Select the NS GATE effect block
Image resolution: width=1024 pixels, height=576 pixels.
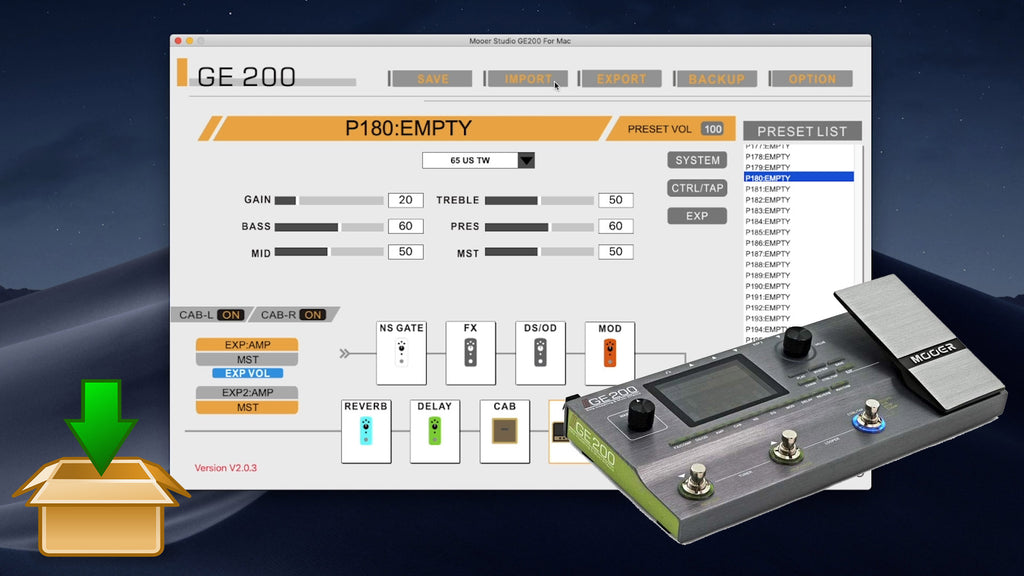[401, 353]
